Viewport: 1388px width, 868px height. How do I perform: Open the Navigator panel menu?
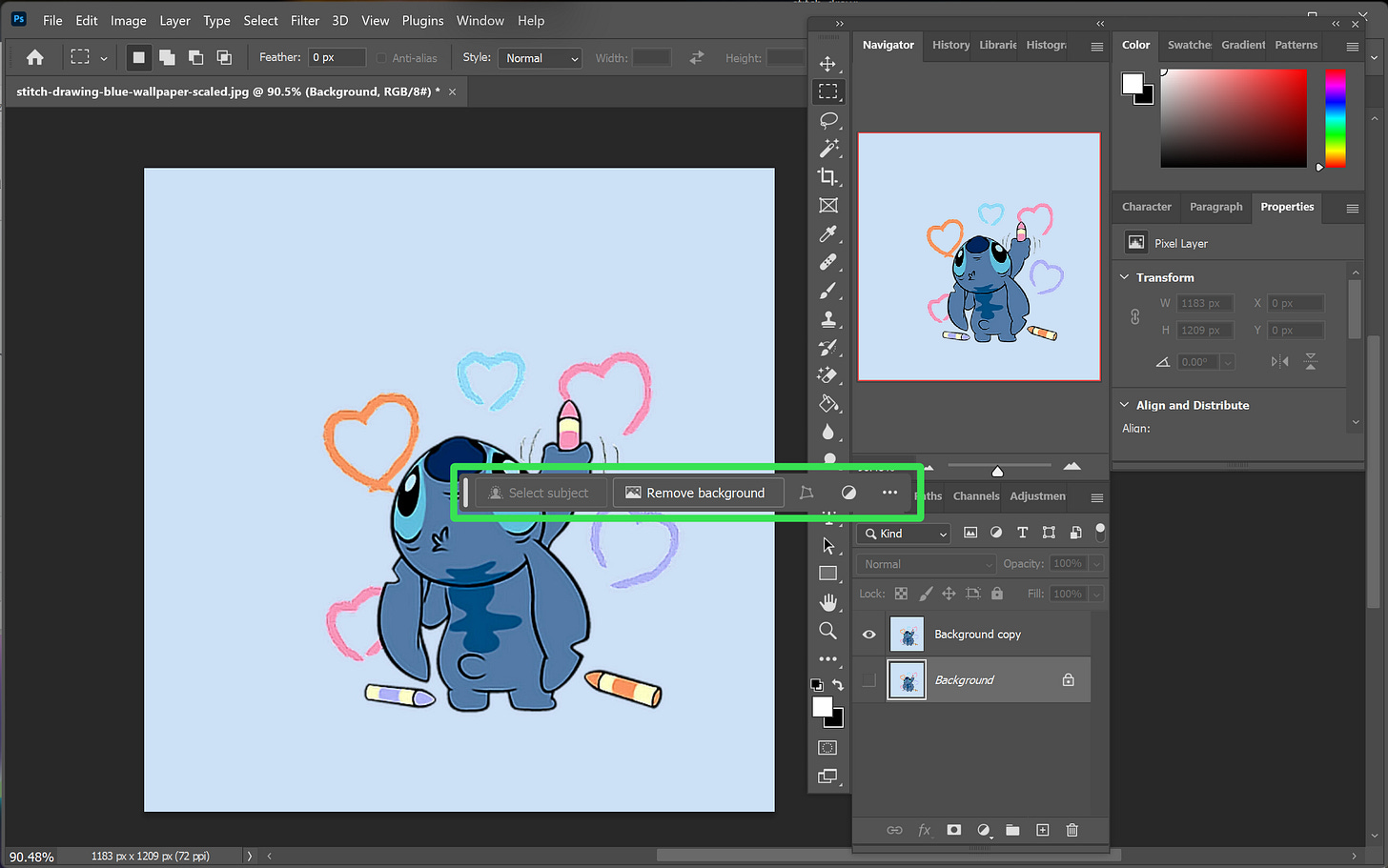click(x=1097, y=46)
